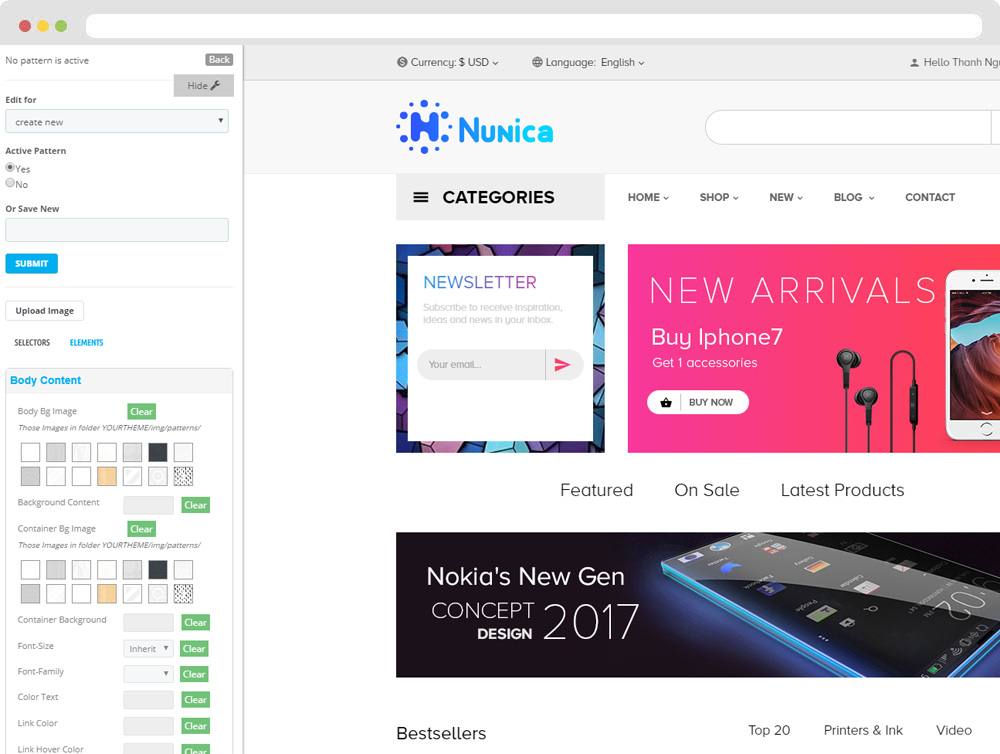This screenshot has width=1000, height=754.
Task: Select the Featured products tab
Action: coord(596,490)
